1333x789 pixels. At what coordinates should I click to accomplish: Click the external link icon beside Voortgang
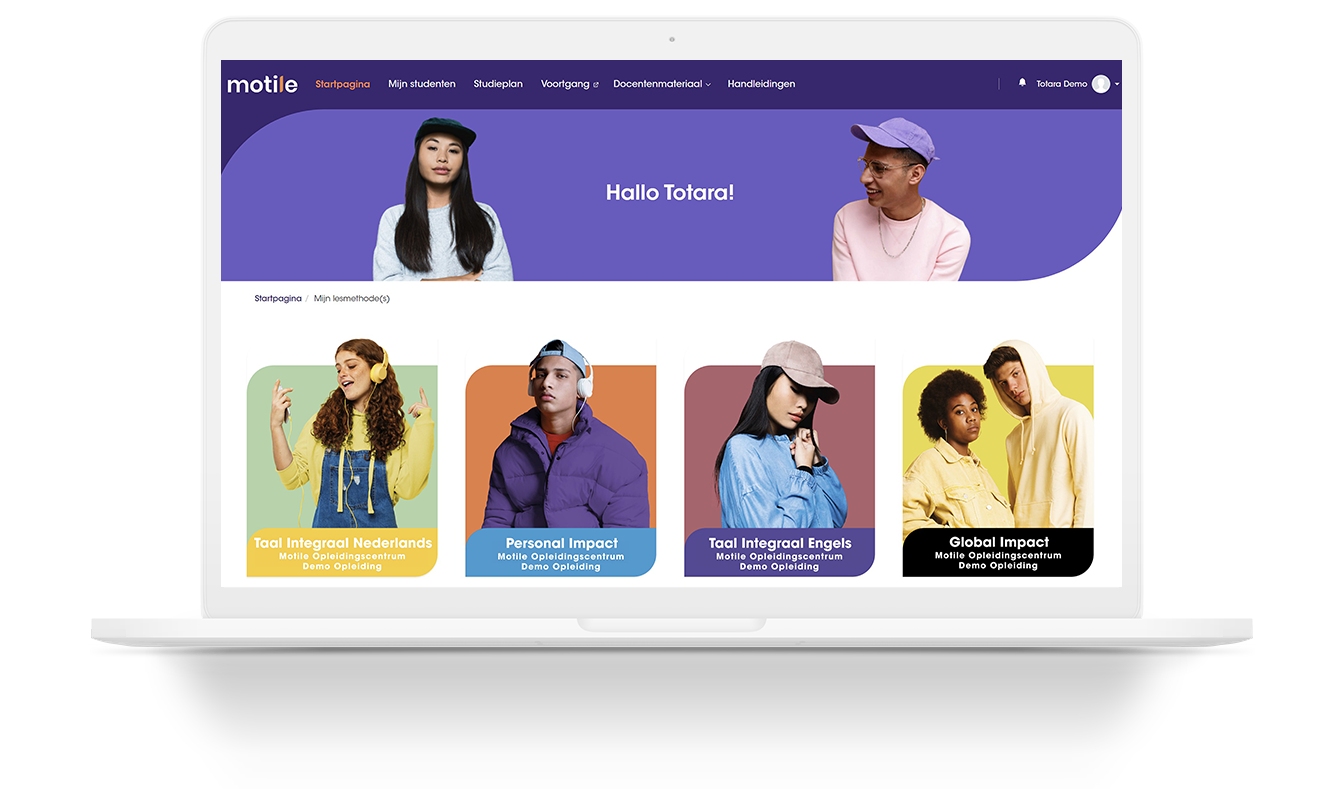coord(596,85)
